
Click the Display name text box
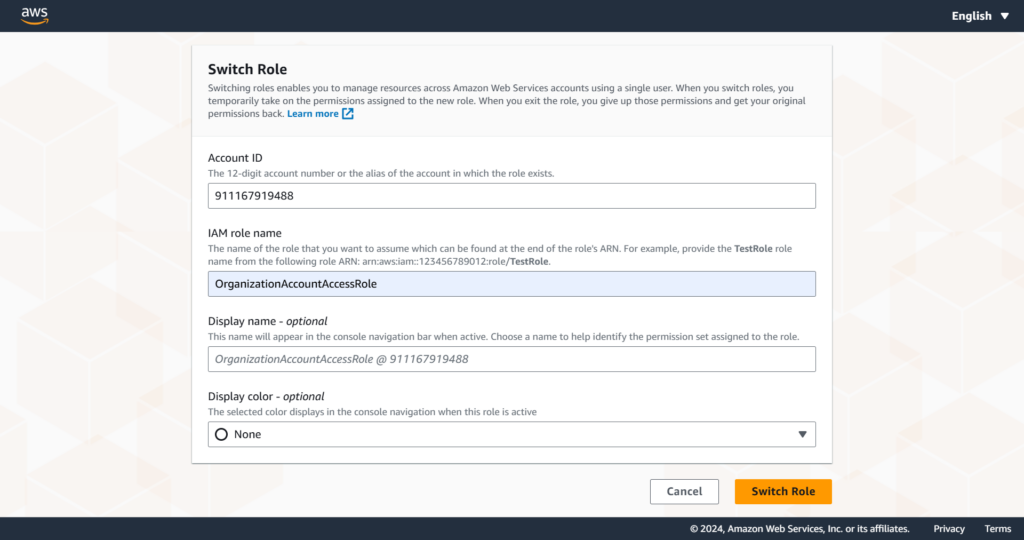click(511, 359)
